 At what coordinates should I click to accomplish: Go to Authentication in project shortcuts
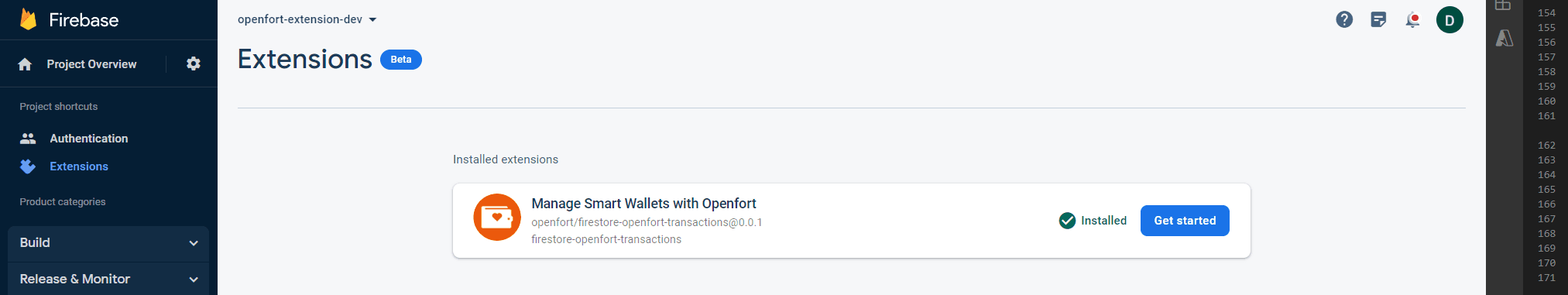coord(89,139)
